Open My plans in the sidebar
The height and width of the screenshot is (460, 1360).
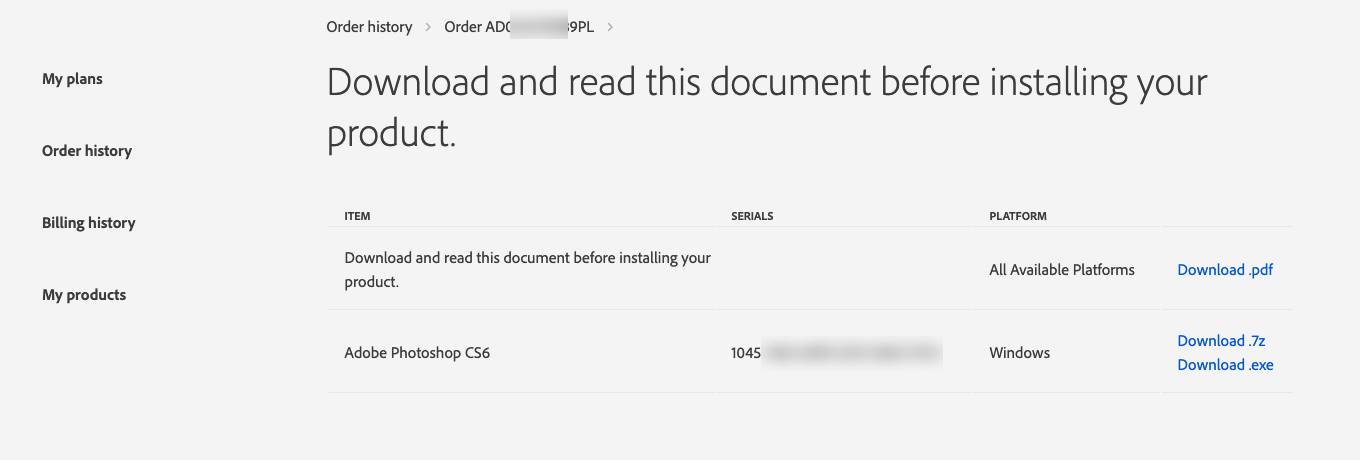click(x=72, y=79)
